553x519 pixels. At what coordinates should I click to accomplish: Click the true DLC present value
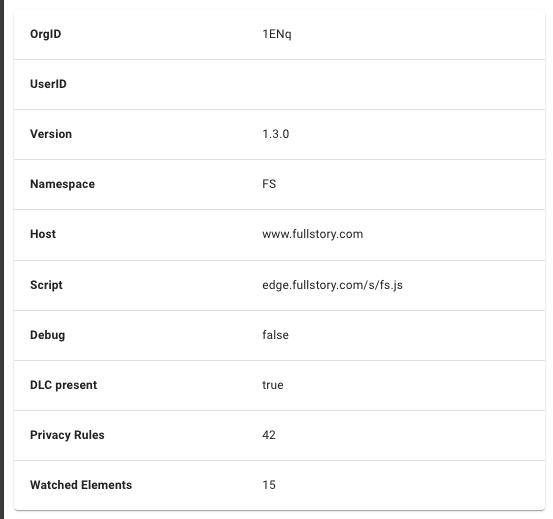coord(273,385)
